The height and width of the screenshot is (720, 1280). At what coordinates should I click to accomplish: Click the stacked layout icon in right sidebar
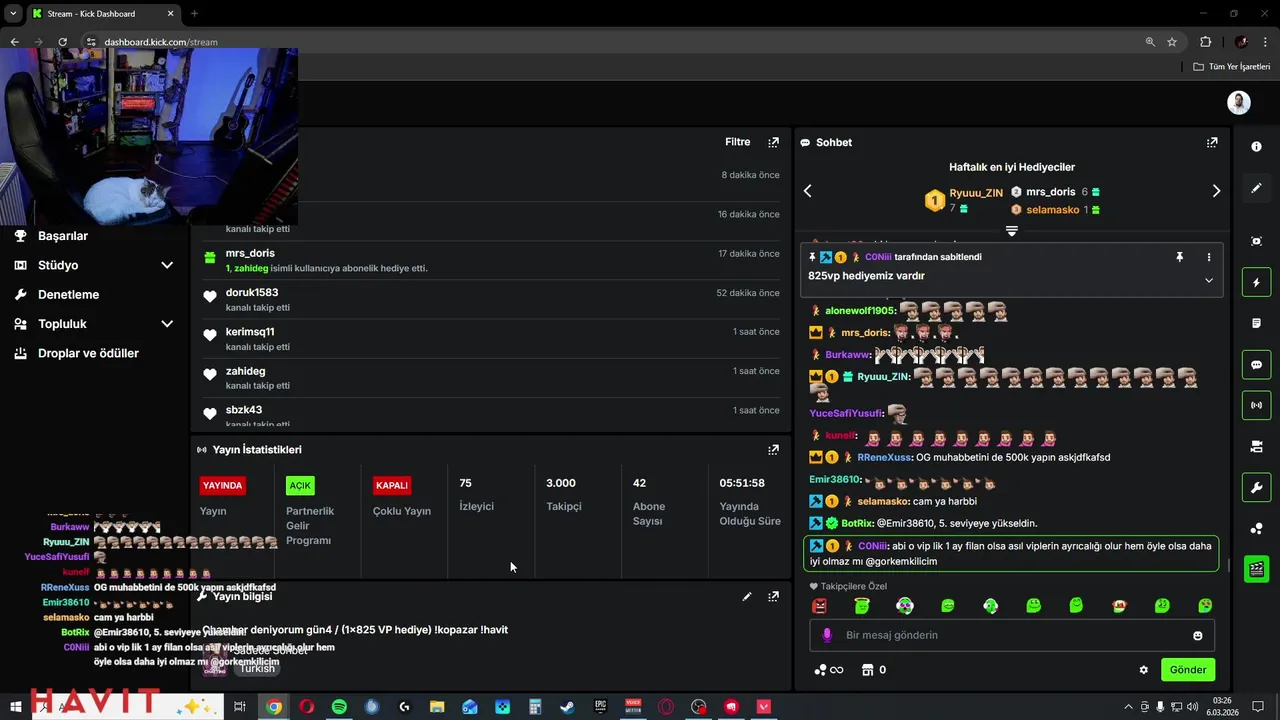tap(1256, 446)
